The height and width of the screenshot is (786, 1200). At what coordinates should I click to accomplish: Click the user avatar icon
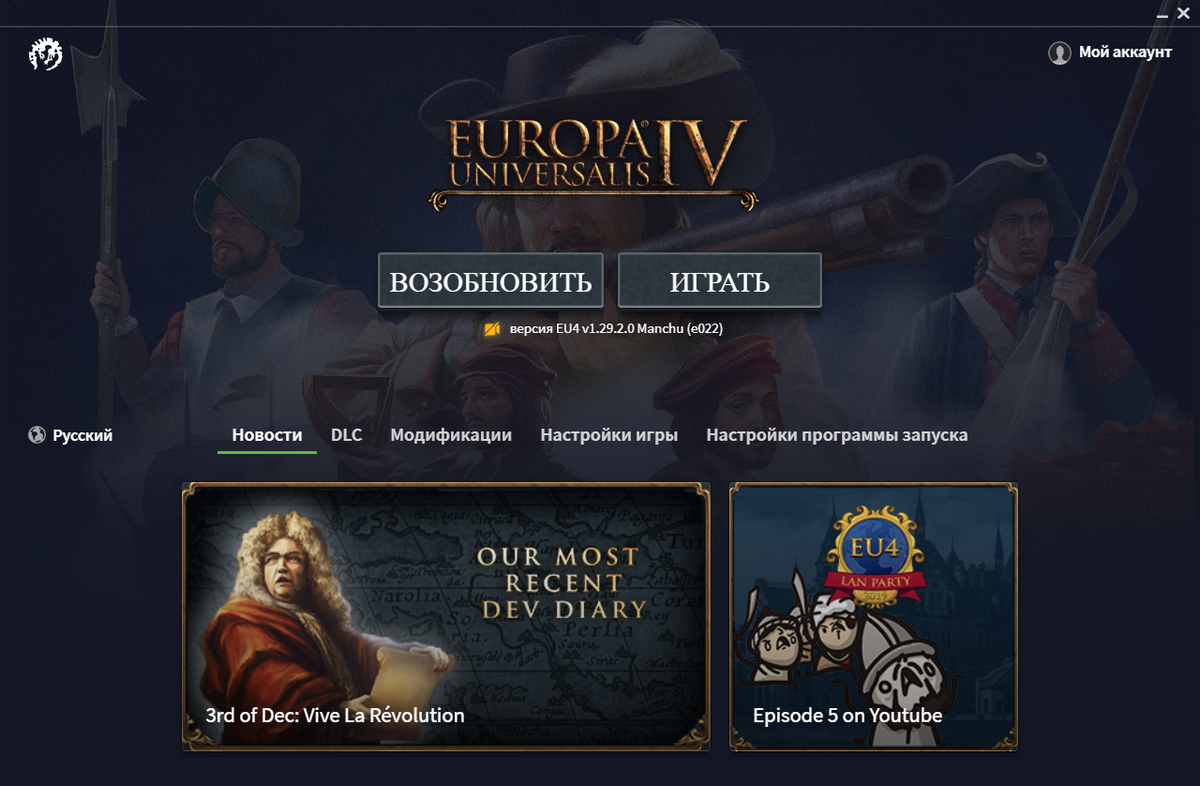coord(1060,53)
